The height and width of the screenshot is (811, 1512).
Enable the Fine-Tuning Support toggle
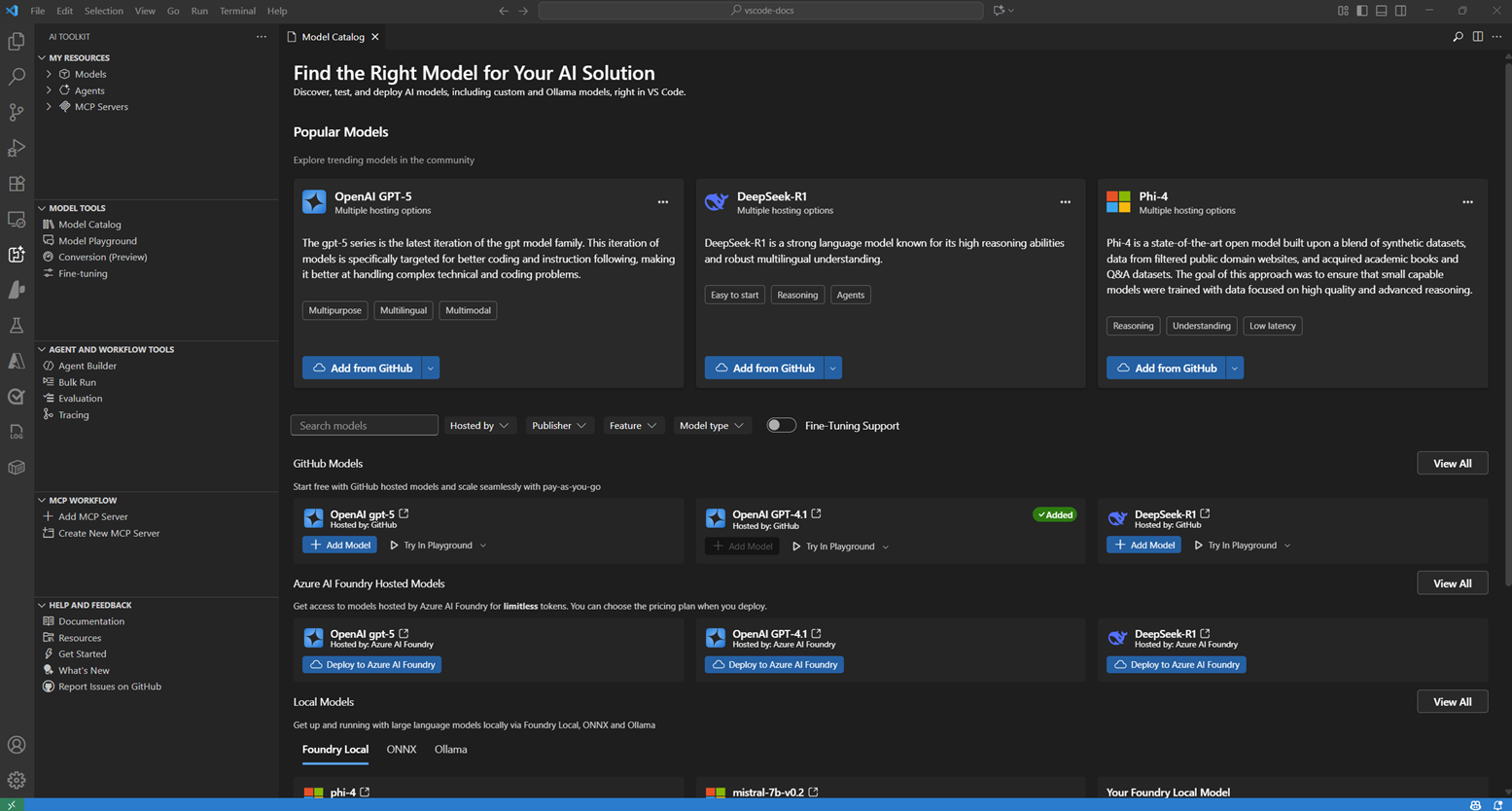781,425
